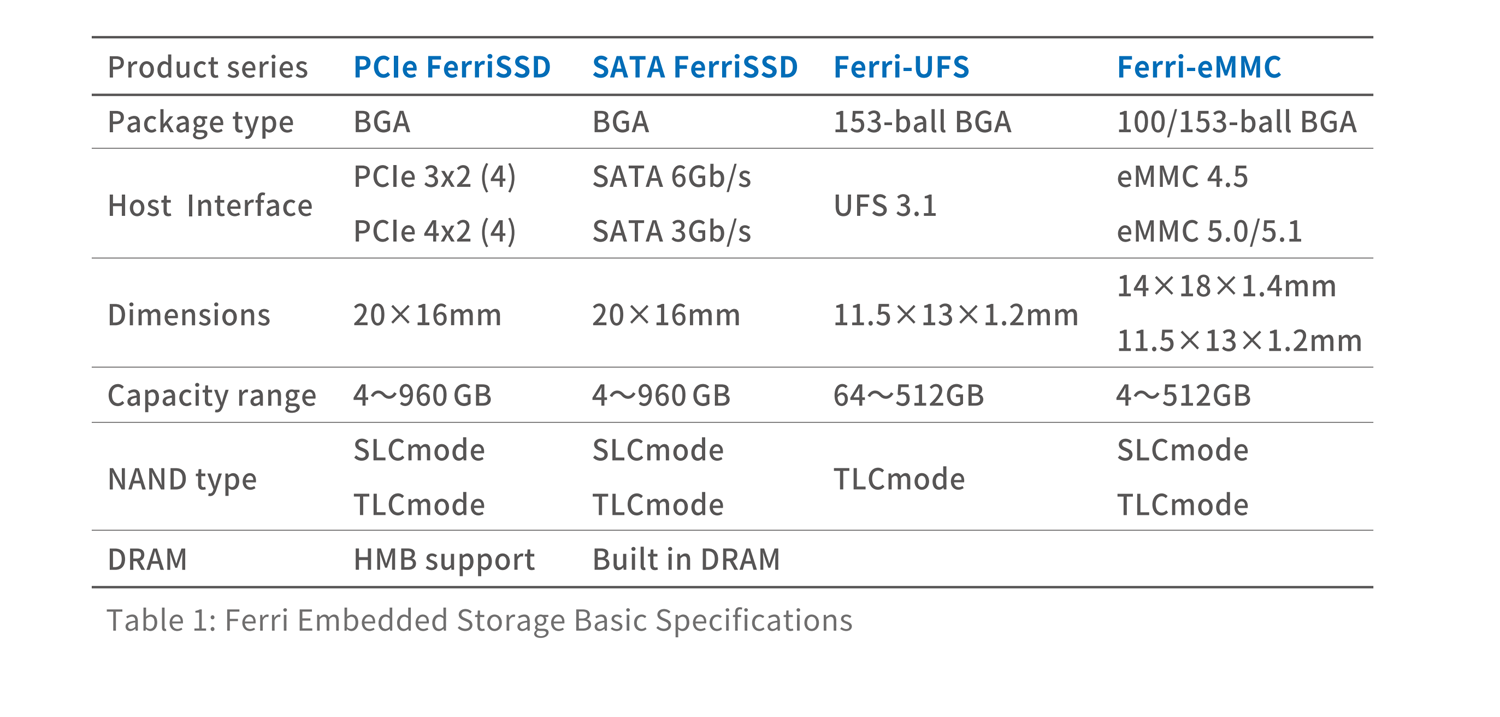This screenshot has width=1500, height=717.
Task: Click the Built in DRAM cell
Action: point(686,559)
